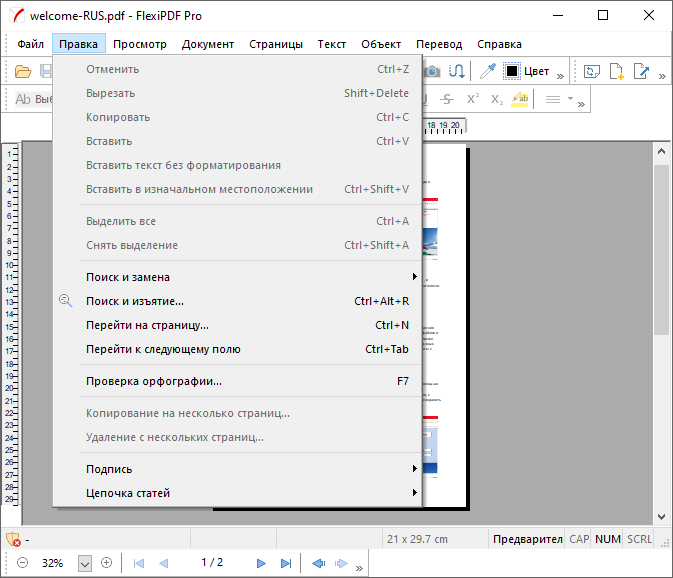Toggle superscript formatting

click(473, 99)
